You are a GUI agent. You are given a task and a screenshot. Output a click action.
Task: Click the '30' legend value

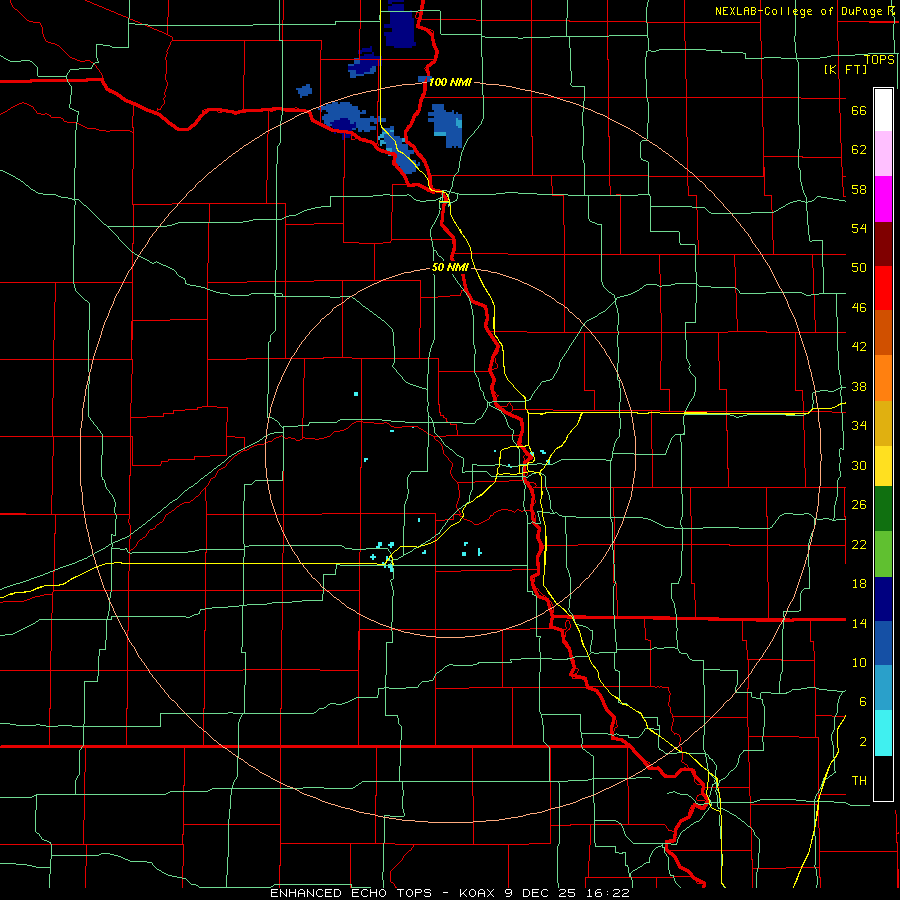pyautogui.click(x=859, y=465)
